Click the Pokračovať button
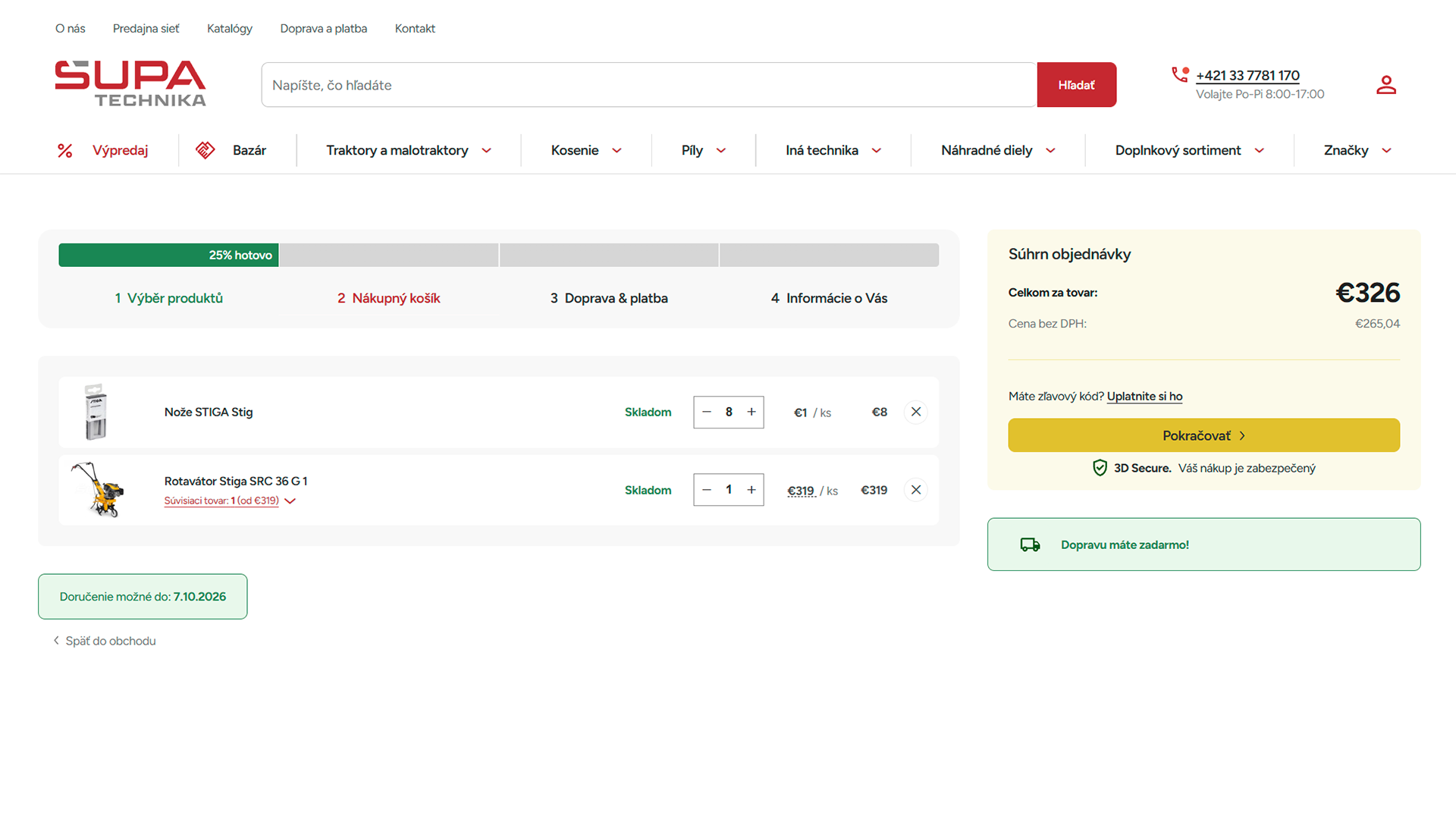This screenshot has width=1456, height=819. (x=1204, y=435)
